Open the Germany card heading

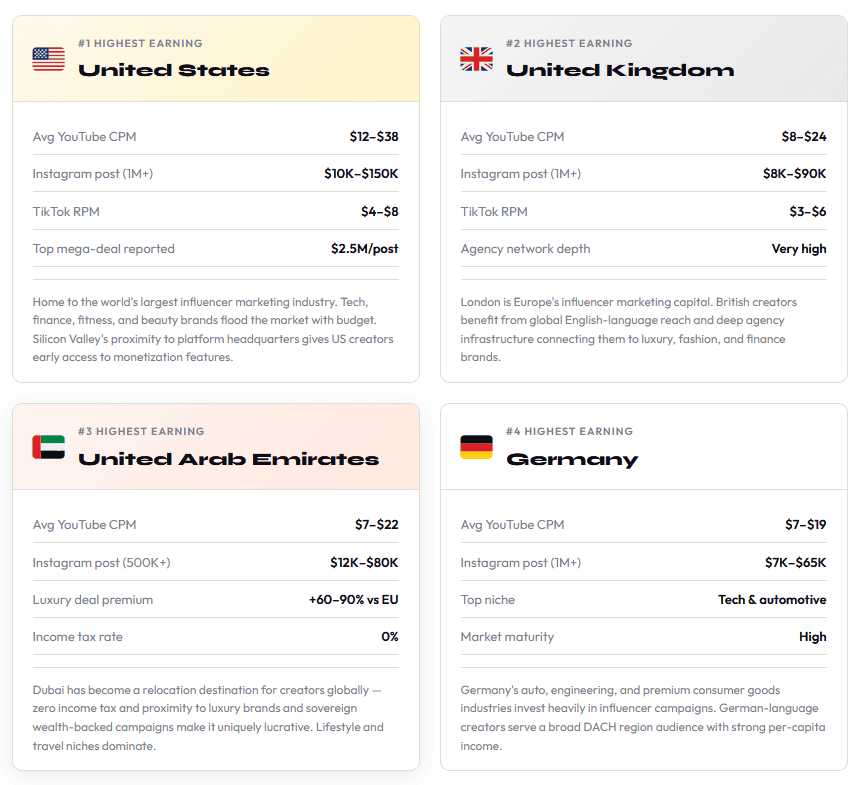(x=572, y=460)
